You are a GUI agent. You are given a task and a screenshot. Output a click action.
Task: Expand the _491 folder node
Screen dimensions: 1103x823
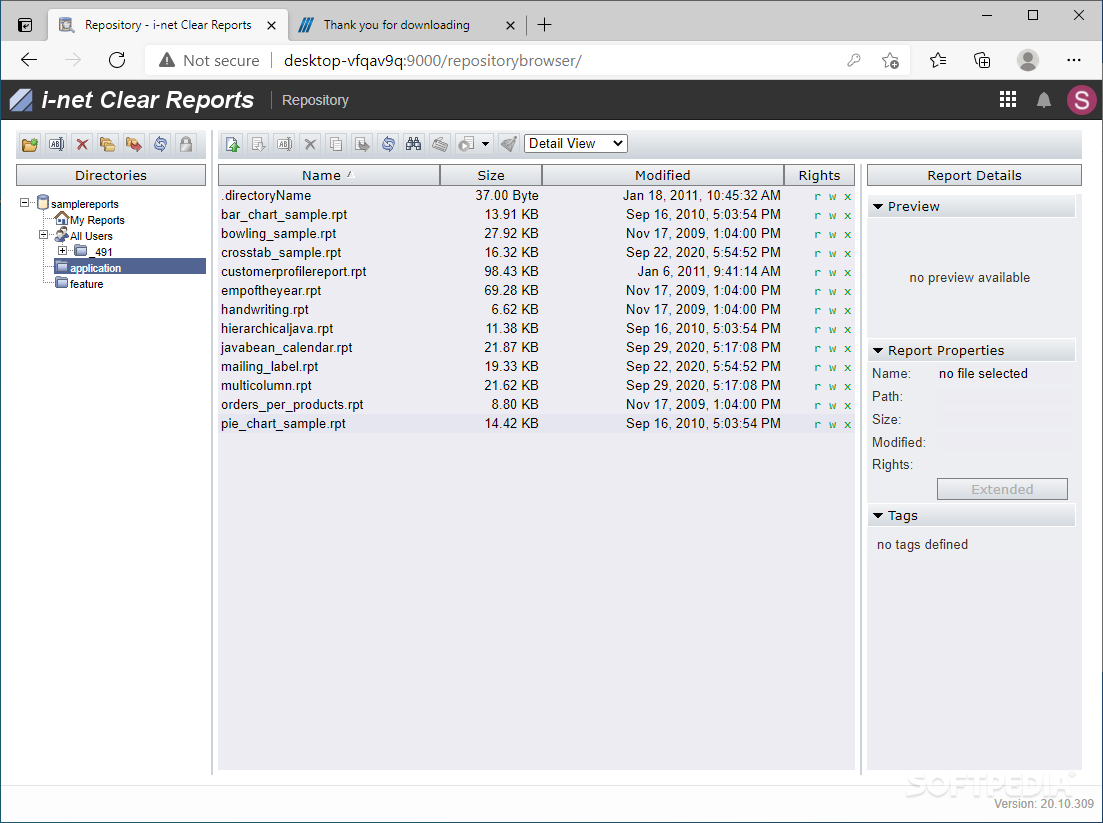[62, 250]
